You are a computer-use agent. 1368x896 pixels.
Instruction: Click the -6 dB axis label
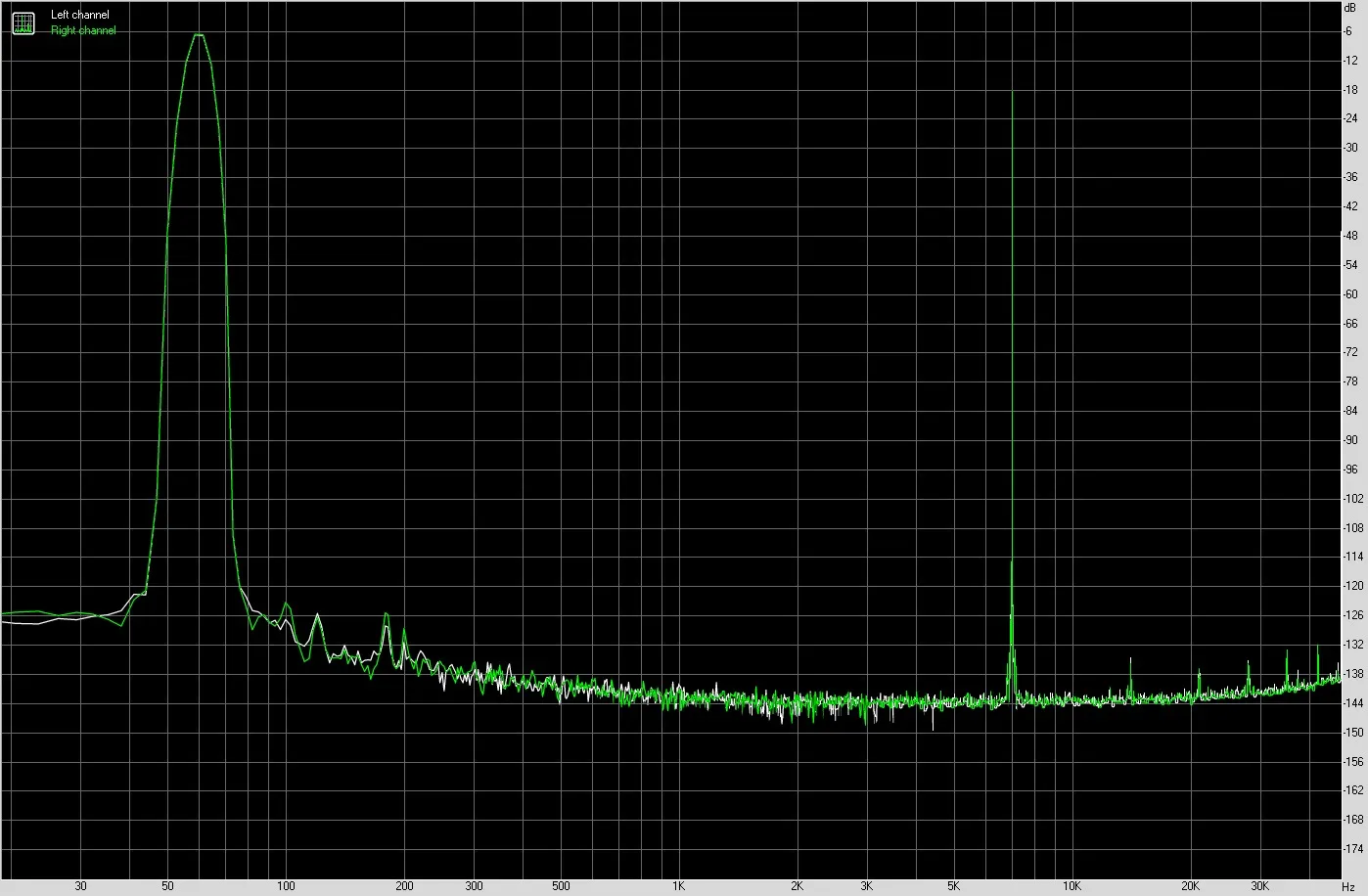(x=1347, y=31)
